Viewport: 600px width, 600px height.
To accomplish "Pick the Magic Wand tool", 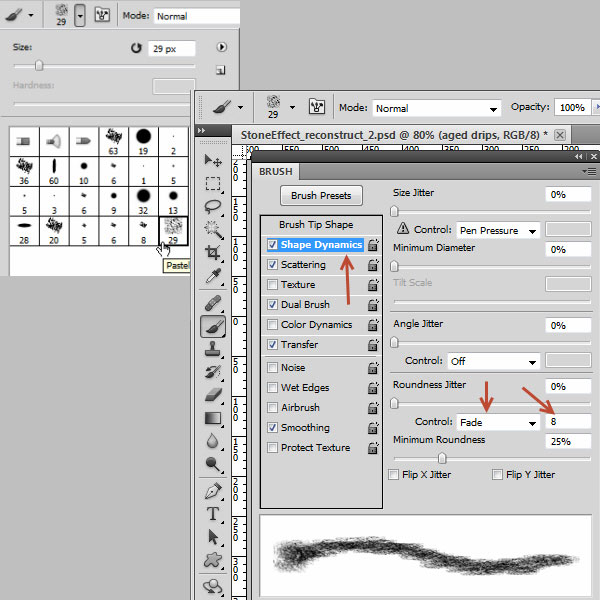I will tap(213, 230).
